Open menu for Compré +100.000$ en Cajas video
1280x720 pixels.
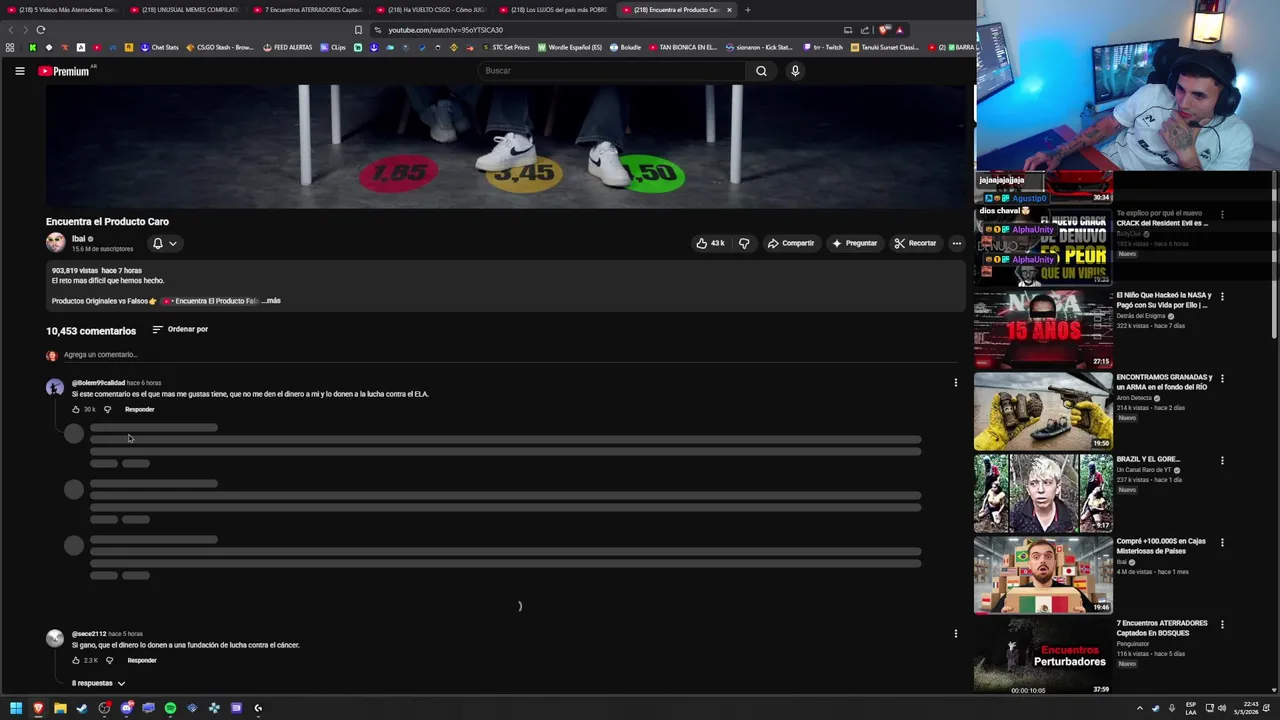point(1222,543)
